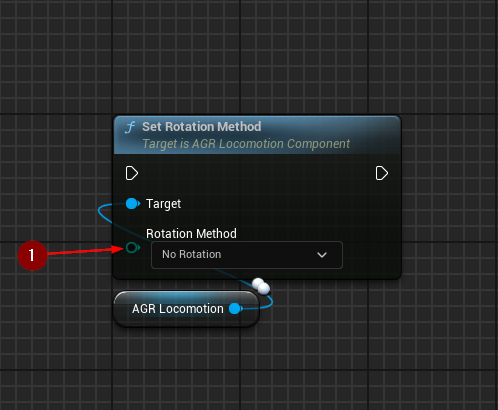Click the 'Target is AGR Locomotion Component' subtitle
This screenshot has height=410, width=498.
click(246, 144)
